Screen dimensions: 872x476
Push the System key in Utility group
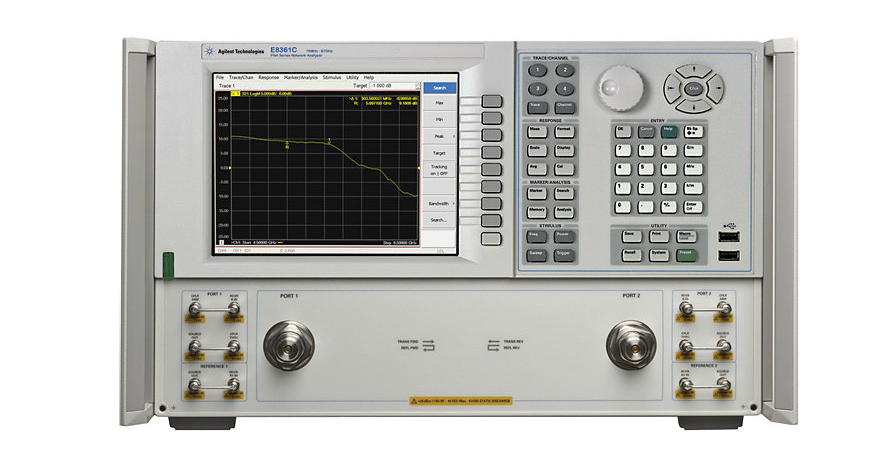pos(659,255)
